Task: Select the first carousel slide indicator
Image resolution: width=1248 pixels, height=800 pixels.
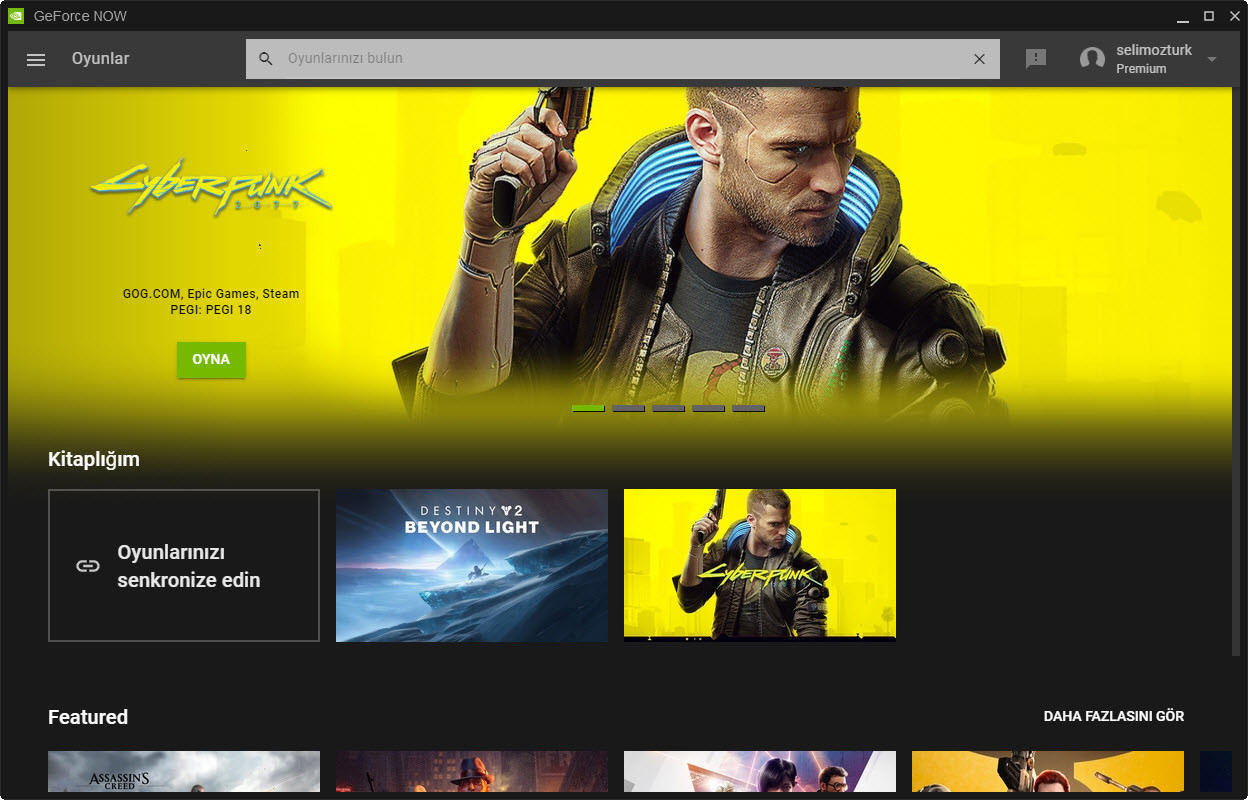Action: (x=588, y=408)
